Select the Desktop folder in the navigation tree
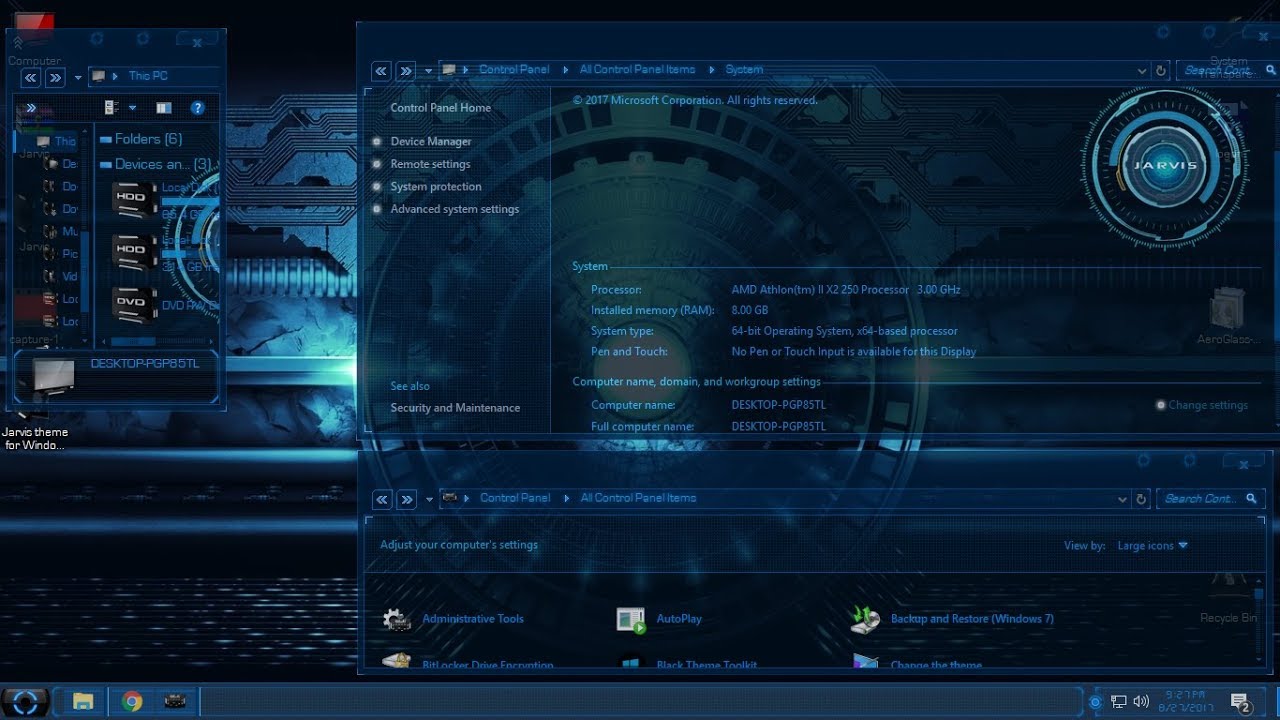This screenshot has width=1280, height=720. click(62, 164)
